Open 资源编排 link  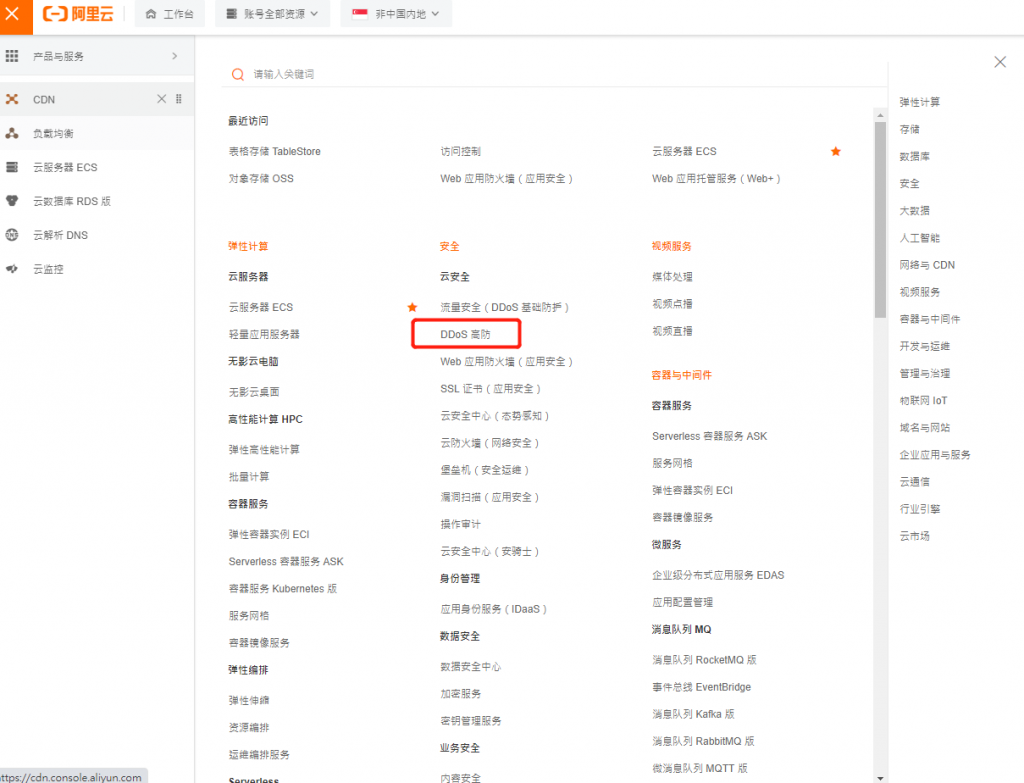[x=248, y=727]
